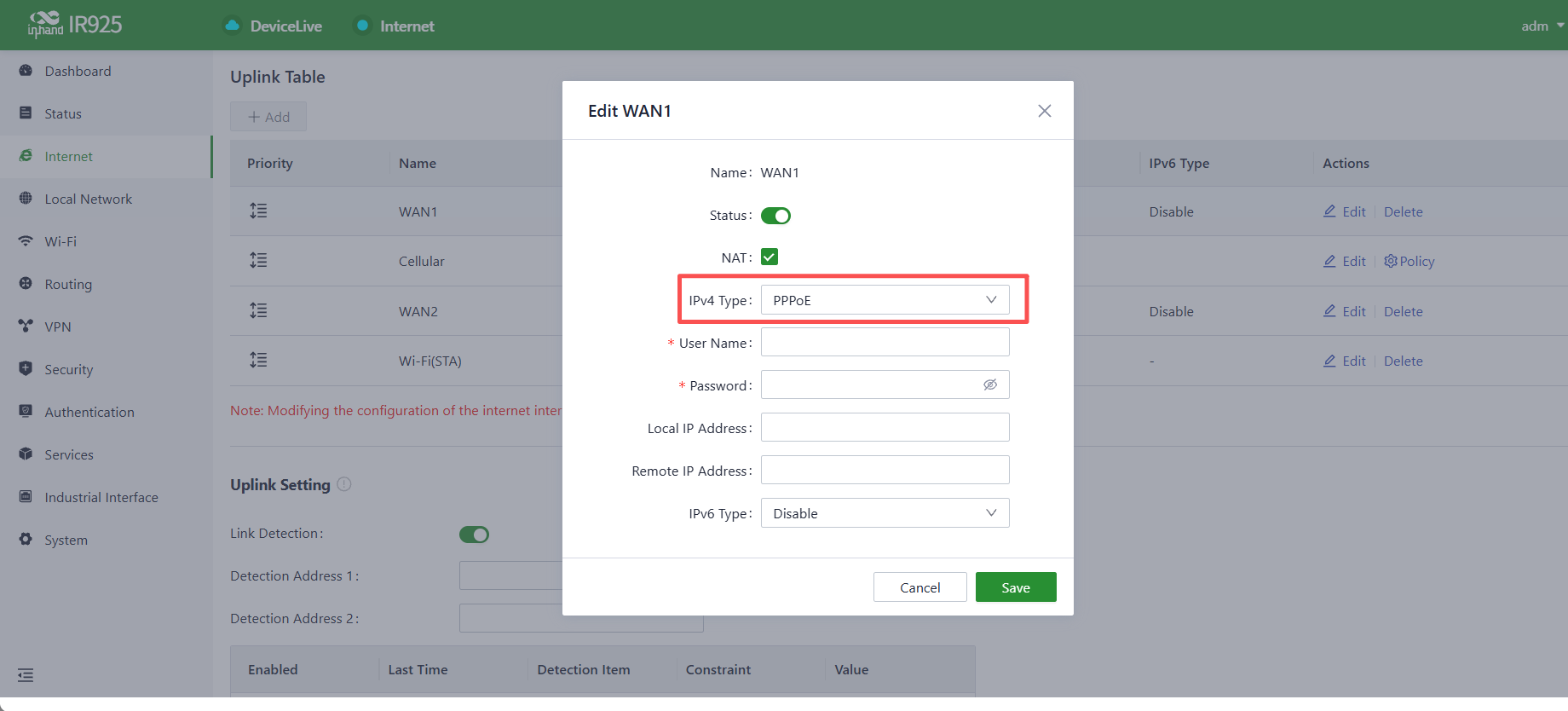Save the WAN1 settings
Screen dimensions: 1568x711
click(1016, 587)
